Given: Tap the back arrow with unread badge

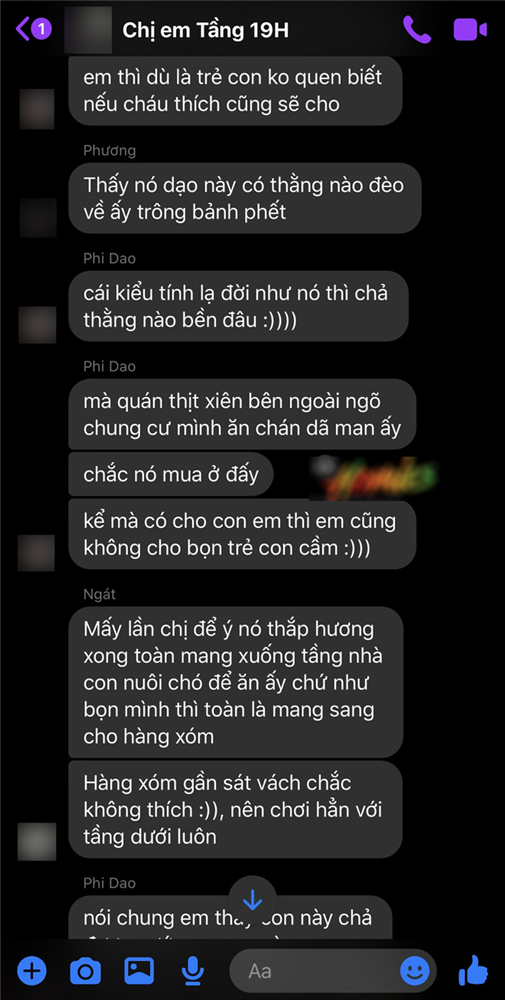Looking at the screenshot, I should [33, 29].
